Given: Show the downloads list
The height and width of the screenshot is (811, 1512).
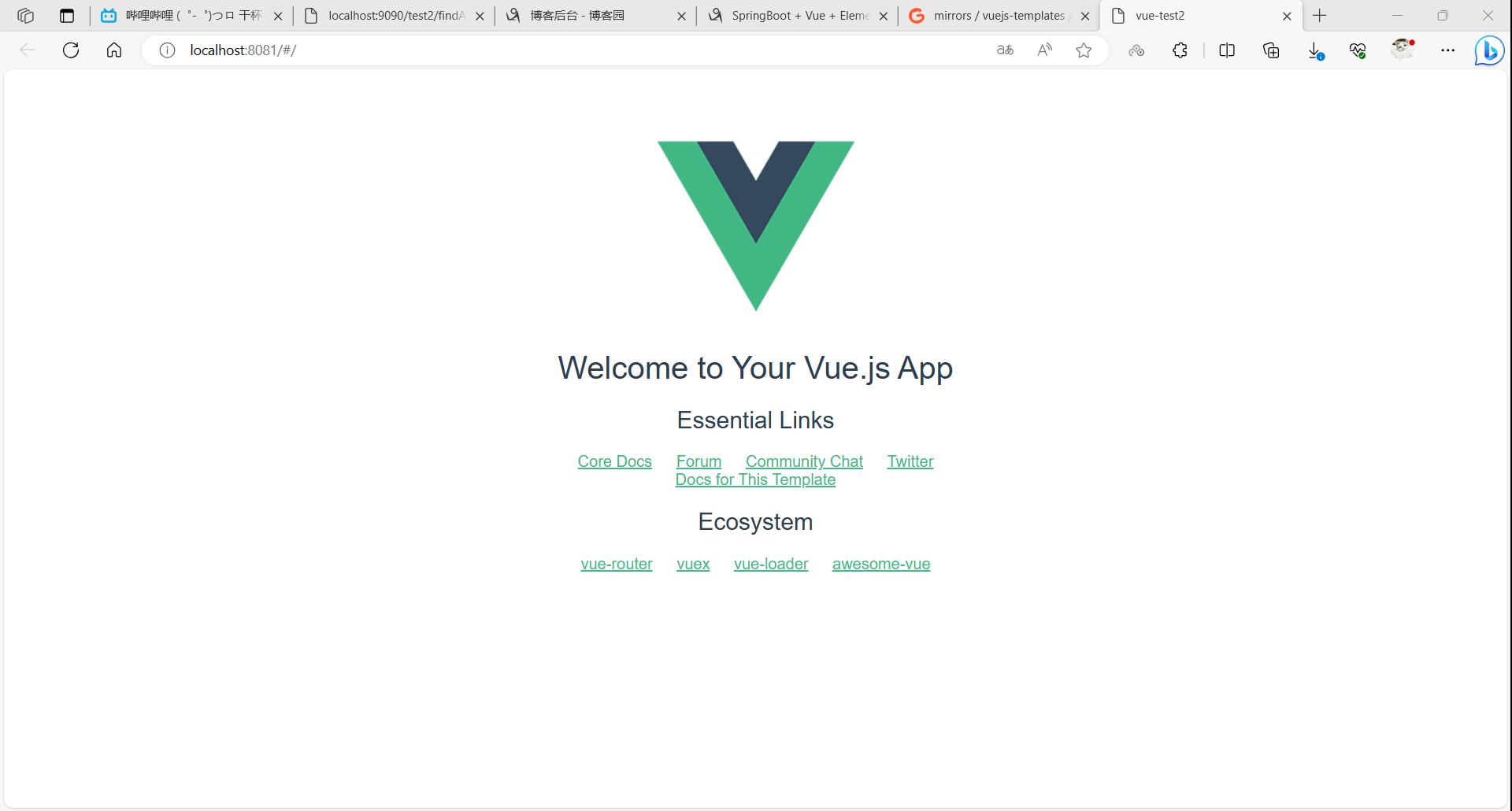Looking at the screenshot, I should tap(1315, 50).
